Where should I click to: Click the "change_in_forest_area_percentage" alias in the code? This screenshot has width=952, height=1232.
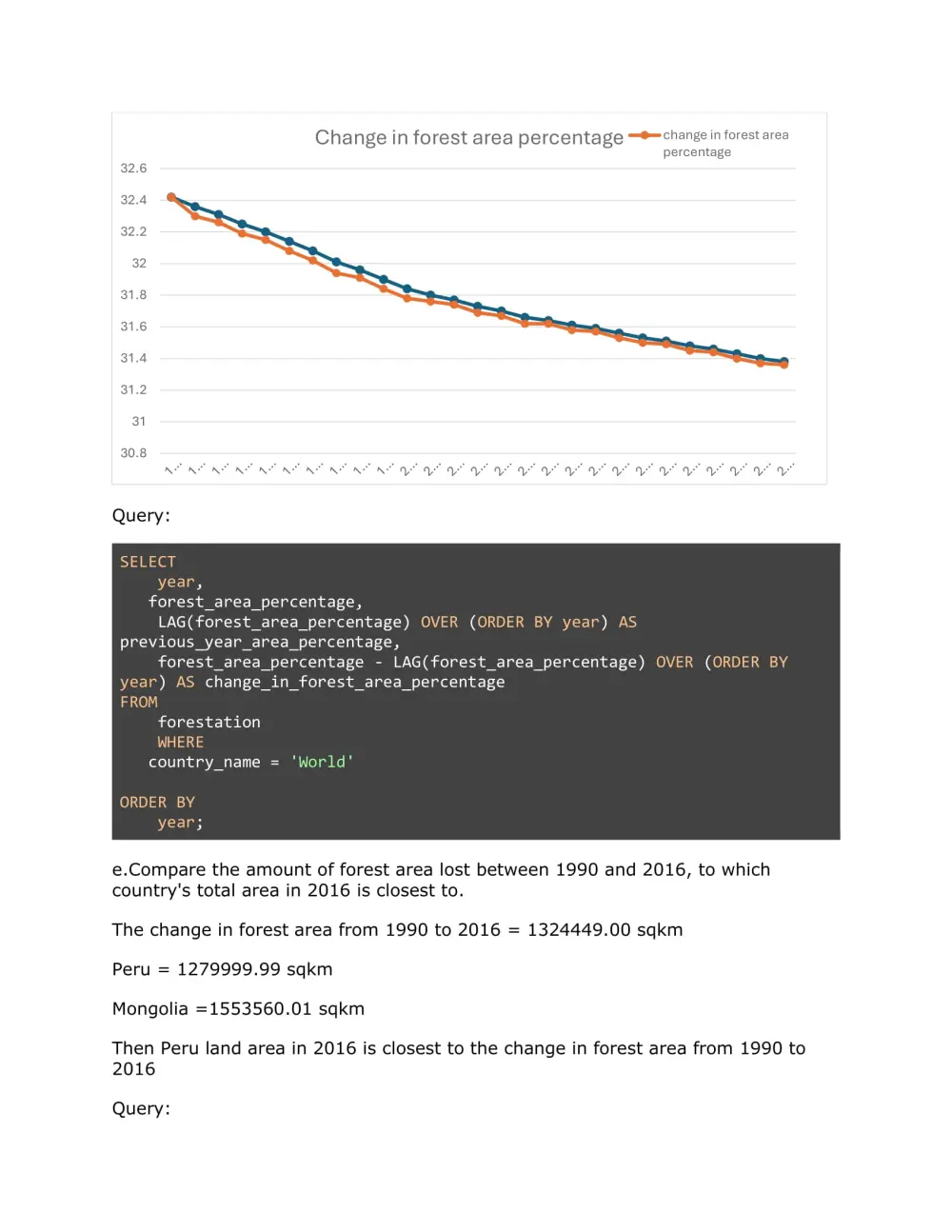pyautogui.click(x=355, y=682)
